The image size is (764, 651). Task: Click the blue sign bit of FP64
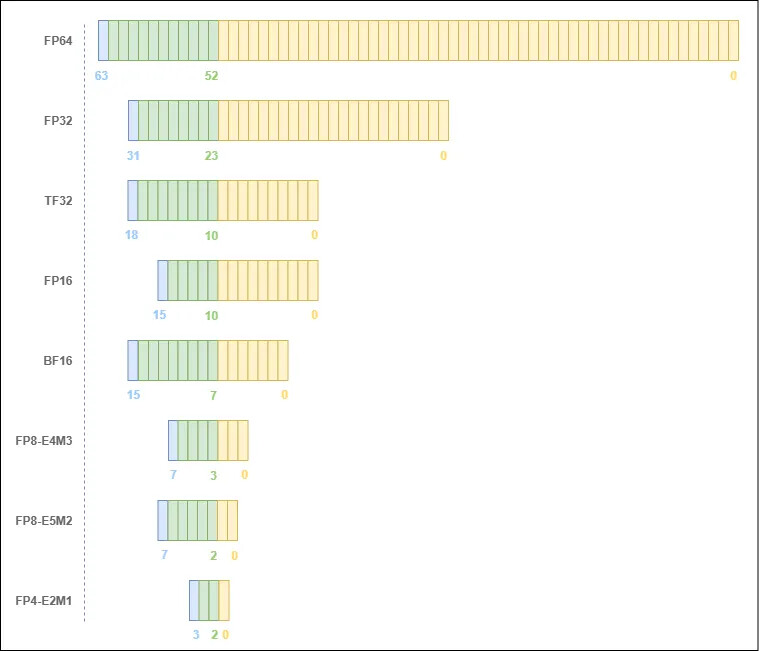click(x=103, y=40)
